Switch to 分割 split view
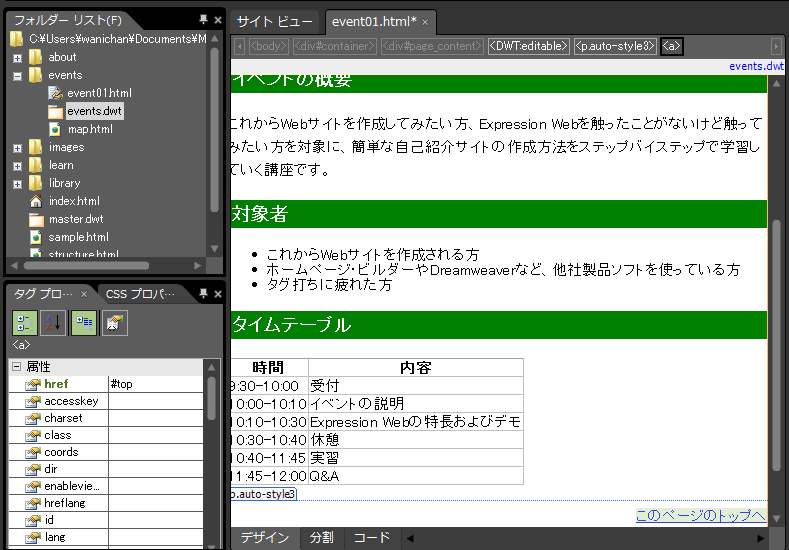789x550 pixels. coord(322,538)
